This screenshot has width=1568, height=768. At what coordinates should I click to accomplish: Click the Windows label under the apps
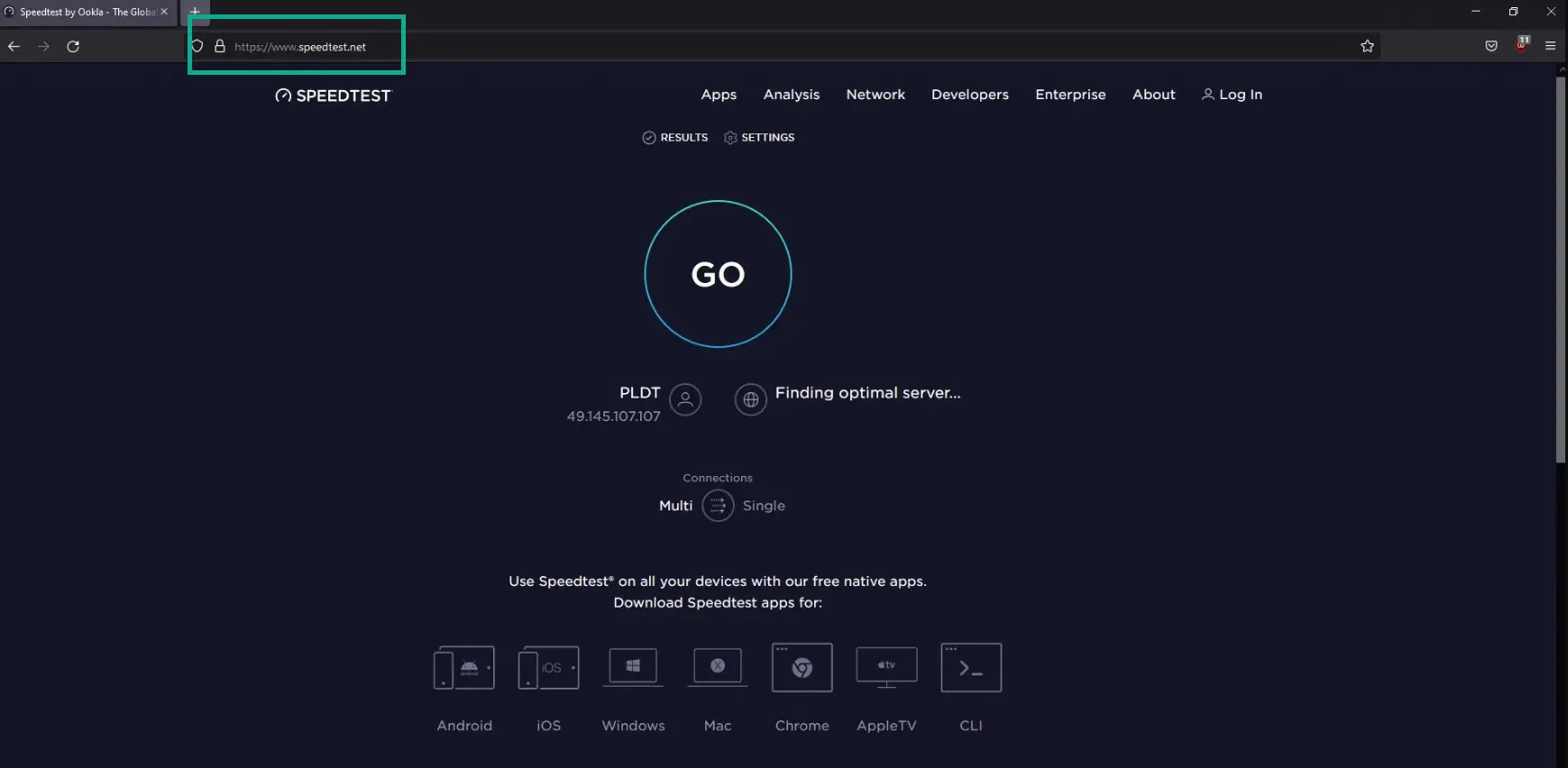click(633, 726)
